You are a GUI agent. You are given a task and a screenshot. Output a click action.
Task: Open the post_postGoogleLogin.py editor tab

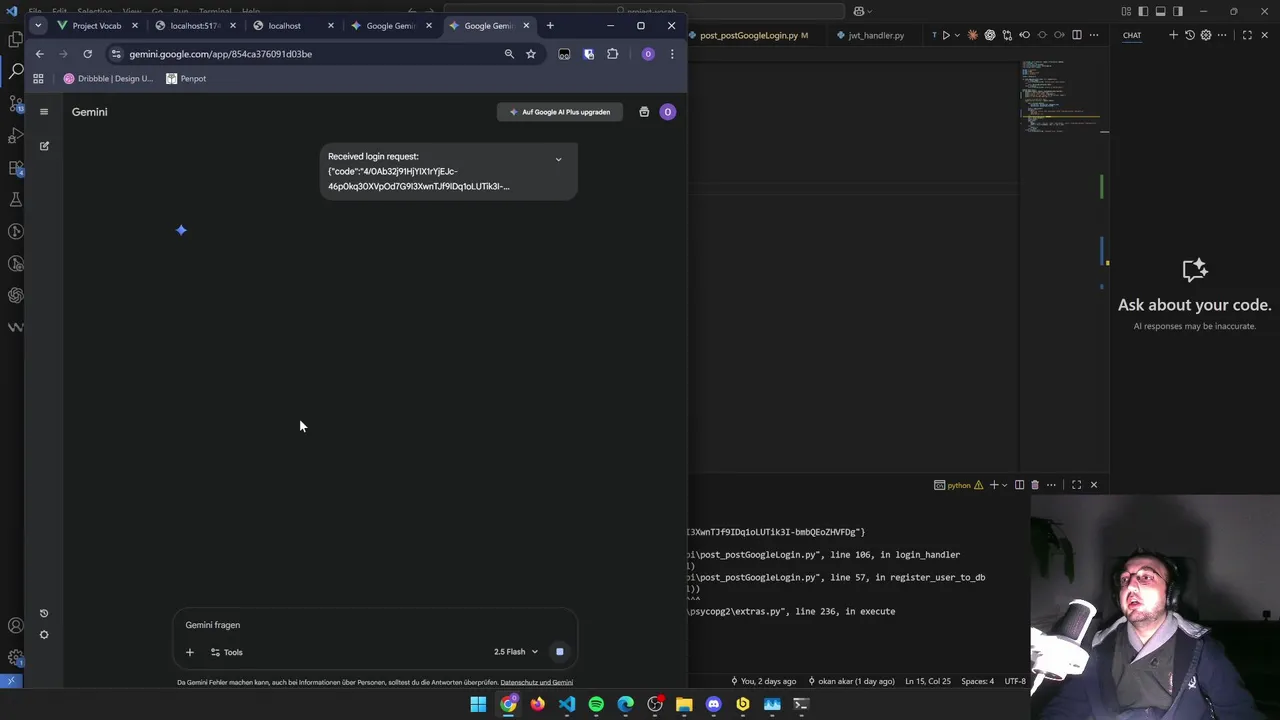coord(753,35)
